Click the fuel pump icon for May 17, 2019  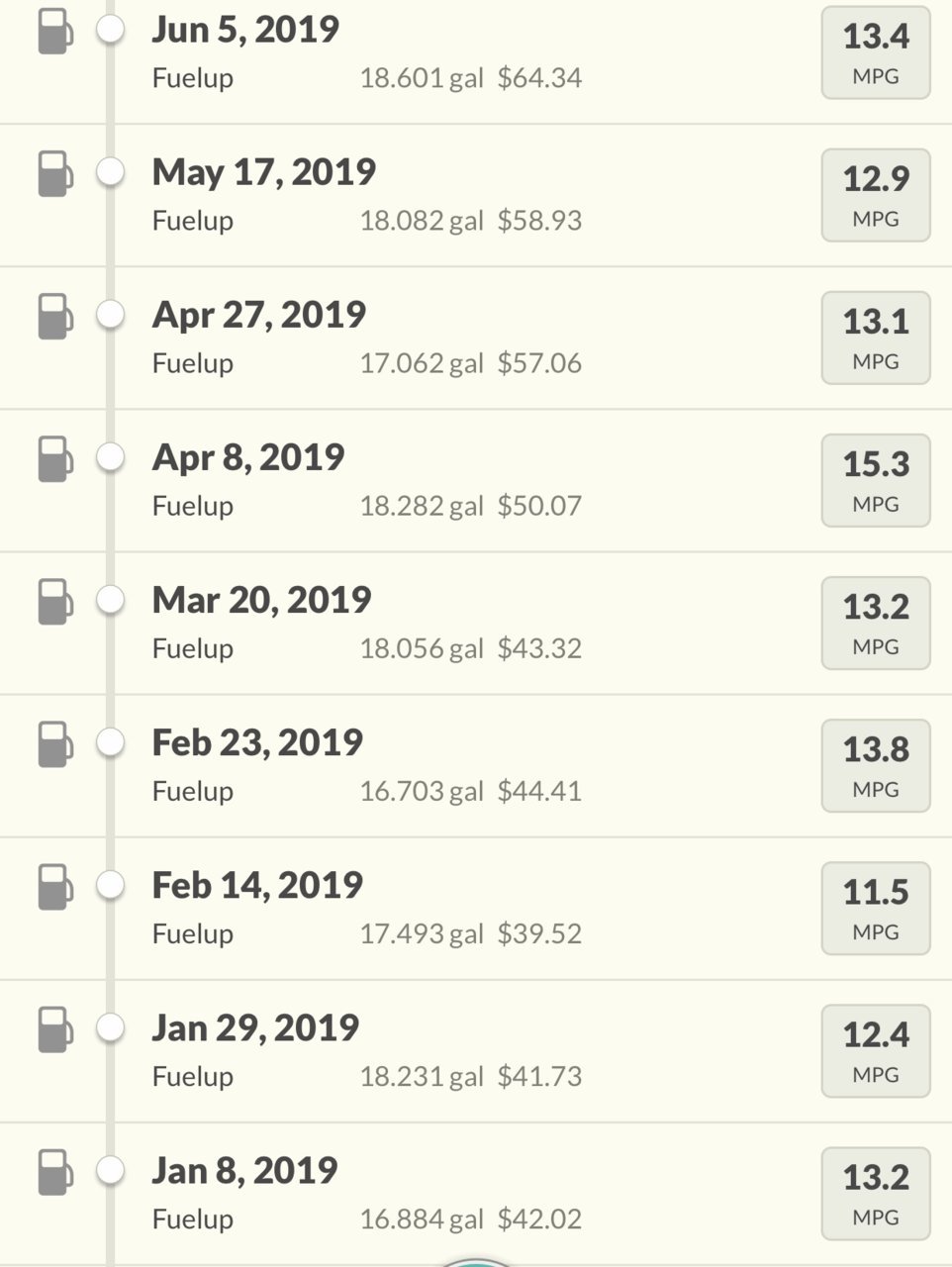[x=55, y=173]
